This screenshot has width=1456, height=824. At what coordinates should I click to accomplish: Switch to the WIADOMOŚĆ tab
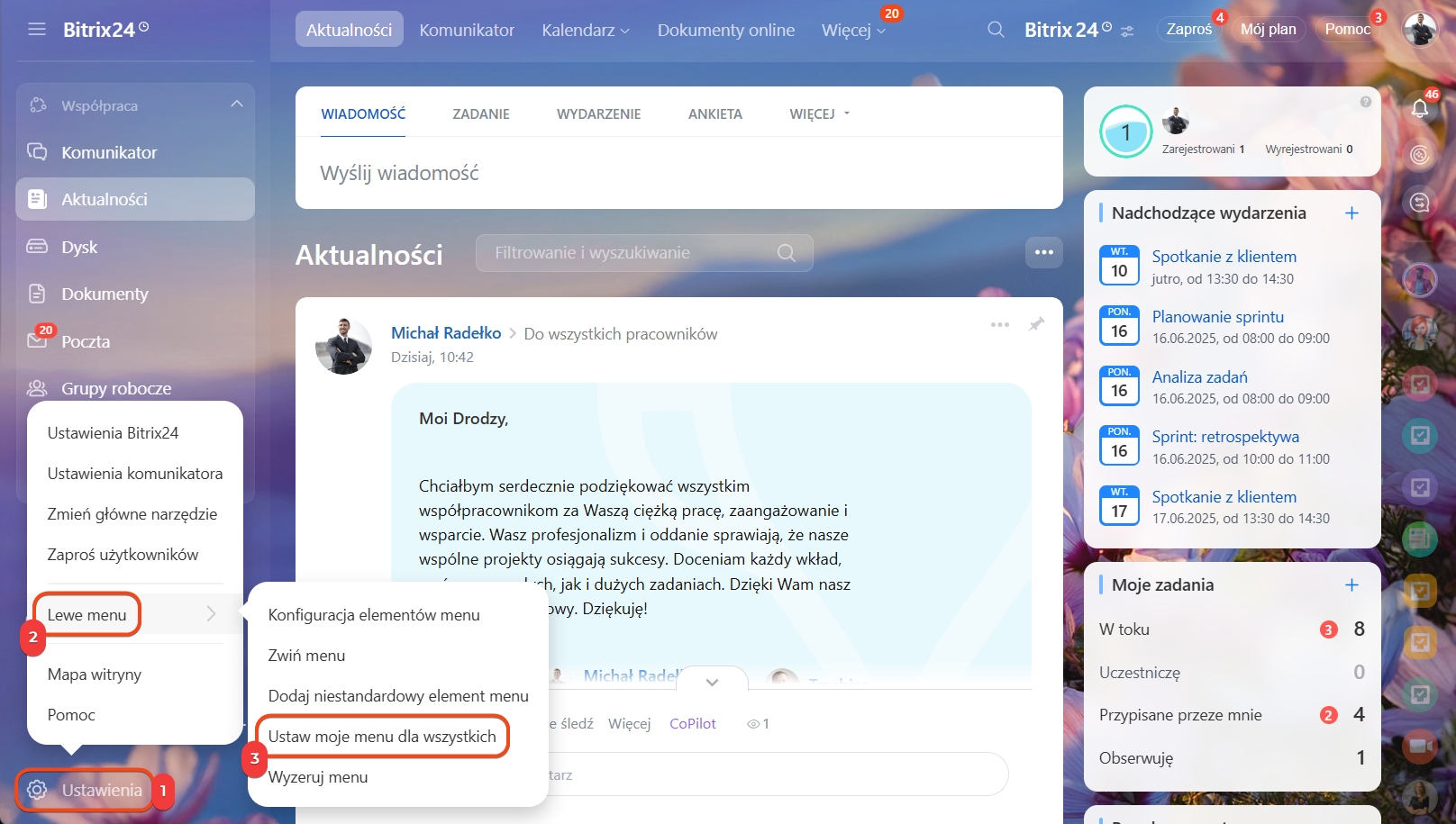(x=363, y=113)
